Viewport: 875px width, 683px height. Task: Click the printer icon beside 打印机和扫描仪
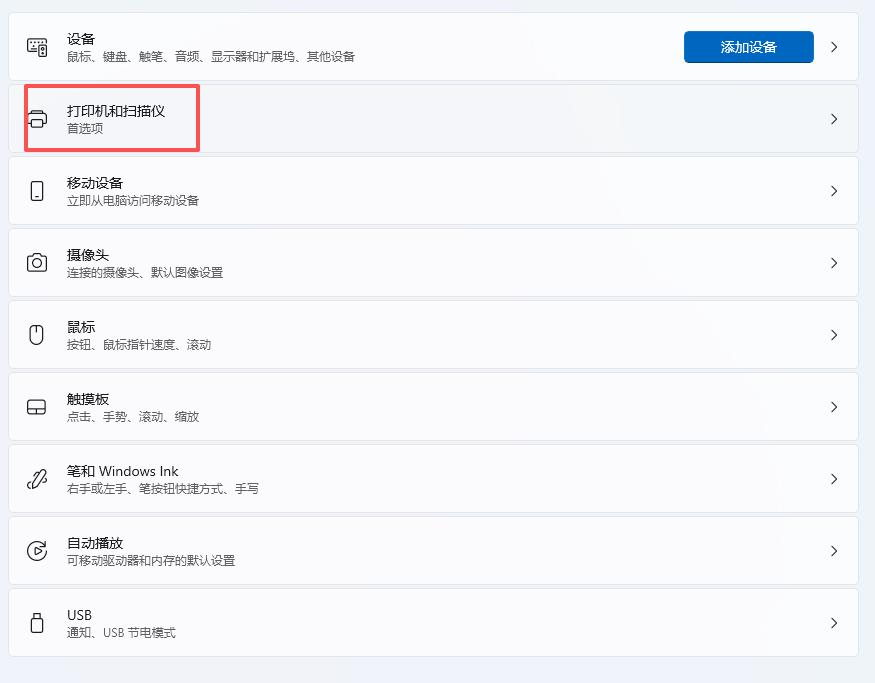37,119
